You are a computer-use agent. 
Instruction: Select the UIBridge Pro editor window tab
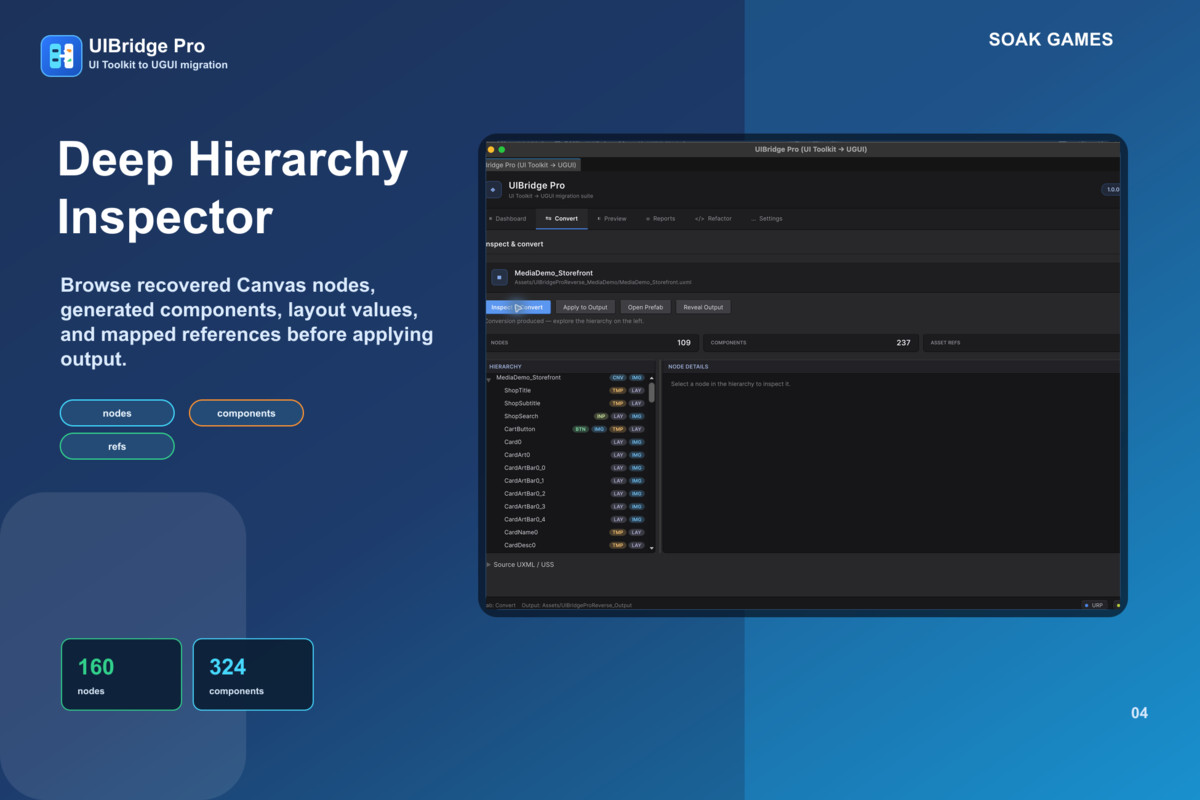tap(531, 165)
